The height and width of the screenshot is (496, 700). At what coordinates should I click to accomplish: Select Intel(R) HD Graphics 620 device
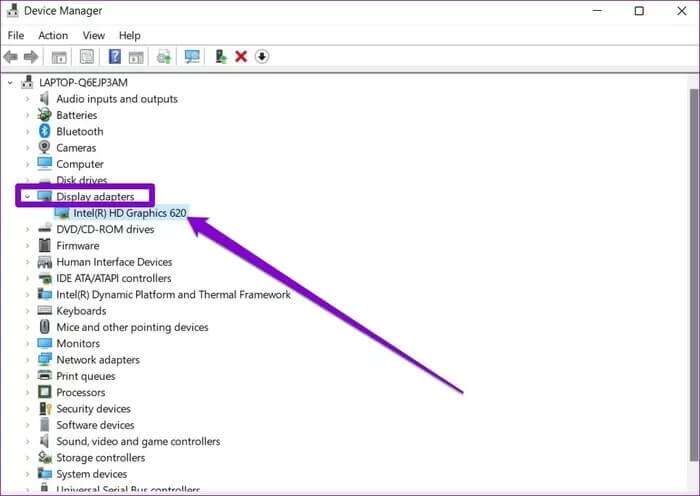click(x=129, y=213)
